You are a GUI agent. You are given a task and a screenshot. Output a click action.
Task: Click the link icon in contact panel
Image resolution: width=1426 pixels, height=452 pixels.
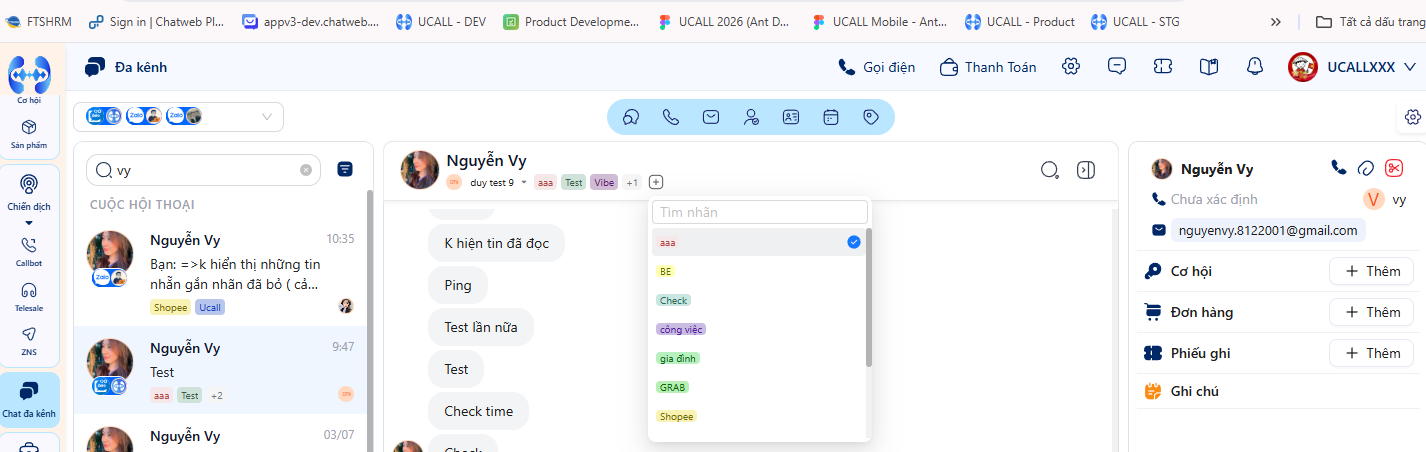[1366, 168]
